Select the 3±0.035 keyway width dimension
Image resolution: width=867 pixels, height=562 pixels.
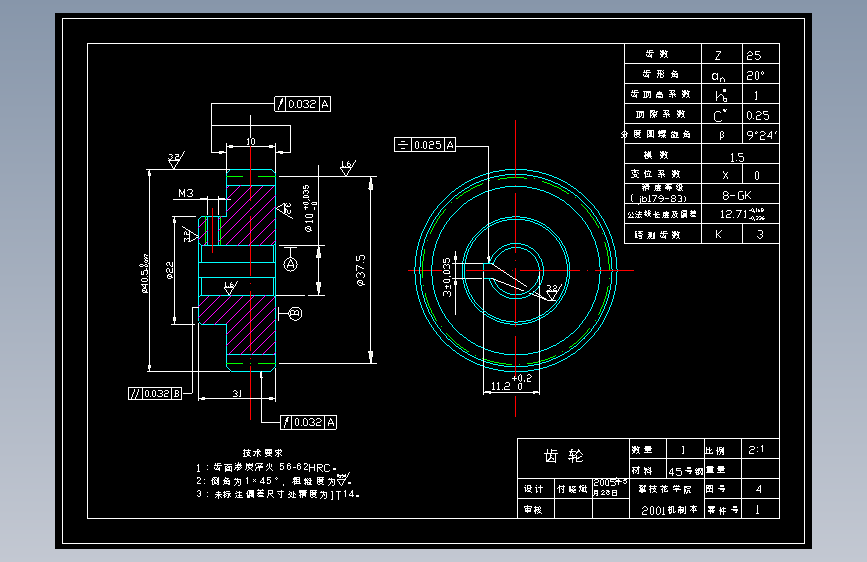point(447,277)
